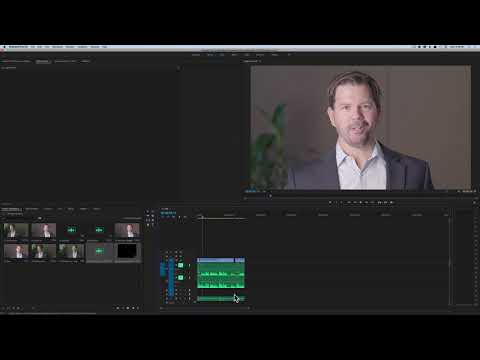Click the trash Clear icon in project panel footer
This screenshot has width=480, height=360.
point(138,308)
